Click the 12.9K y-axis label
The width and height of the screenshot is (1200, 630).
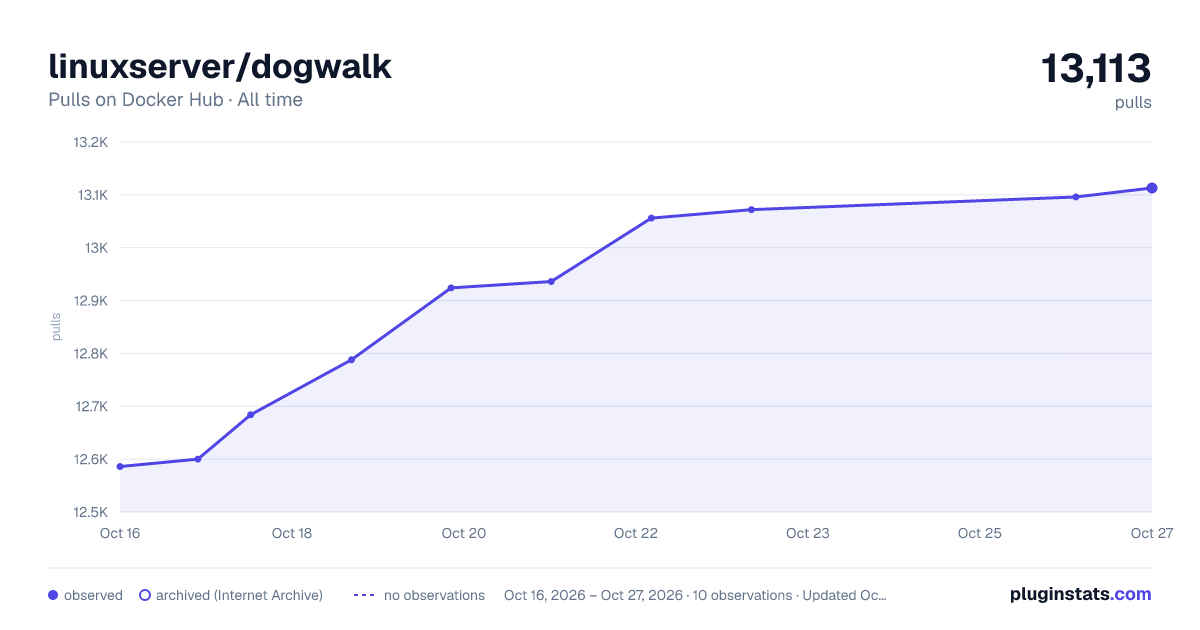pos(90,301)
